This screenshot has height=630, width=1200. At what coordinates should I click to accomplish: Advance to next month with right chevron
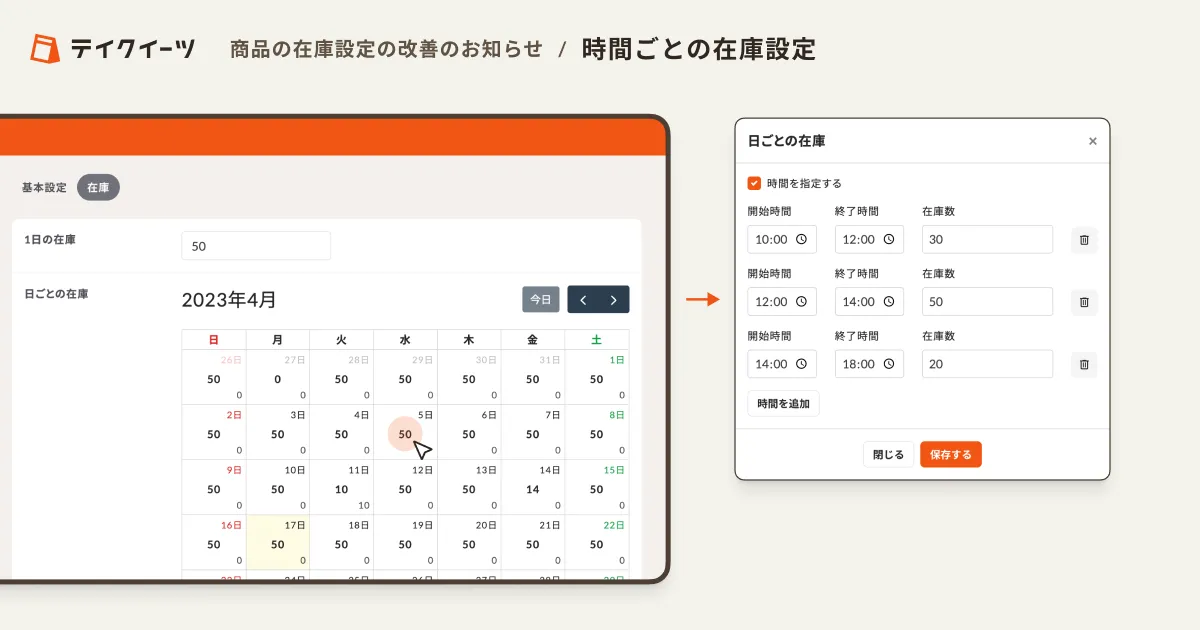pyautogui.click(x=614, y=299)
